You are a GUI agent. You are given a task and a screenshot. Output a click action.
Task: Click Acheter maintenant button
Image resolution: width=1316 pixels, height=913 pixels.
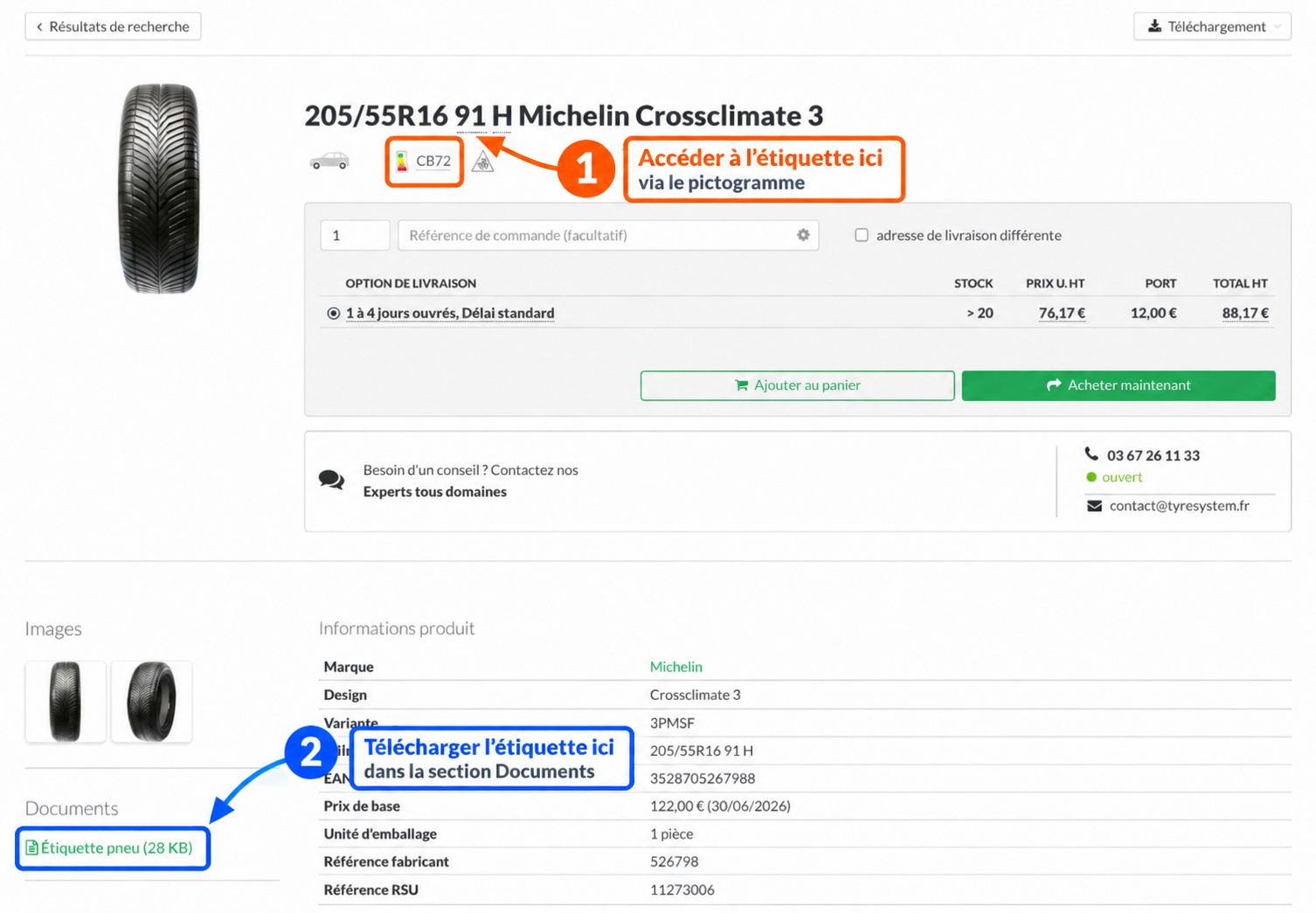pyautogui.click(x=1119, y=385)
